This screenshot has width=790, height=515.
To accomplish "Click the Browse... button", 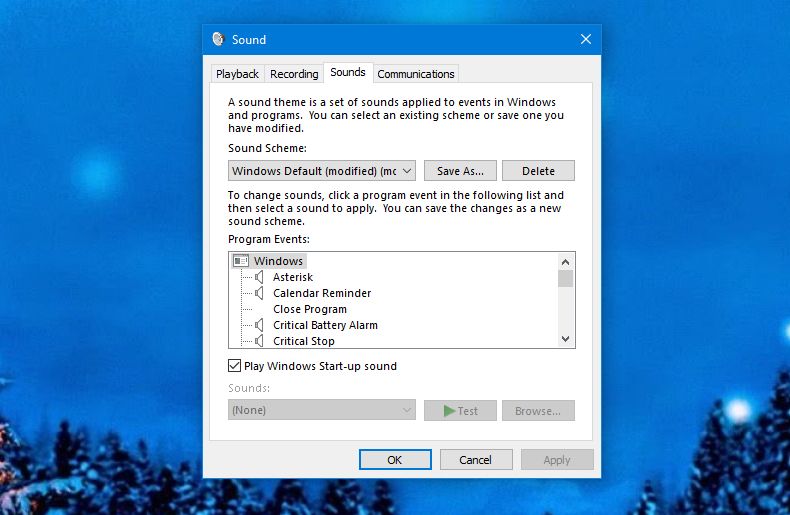I will pyautogui.click(x=538, y=411).
